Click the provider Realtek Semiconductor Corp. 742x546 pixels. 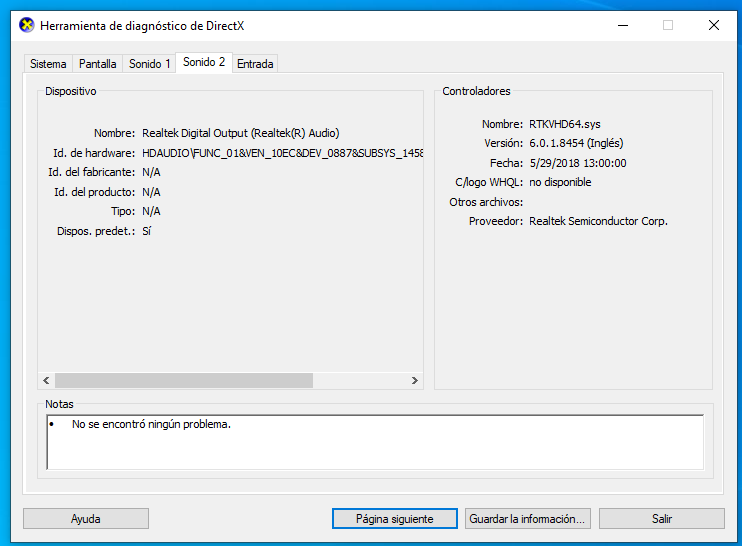(x=598, y=221)
